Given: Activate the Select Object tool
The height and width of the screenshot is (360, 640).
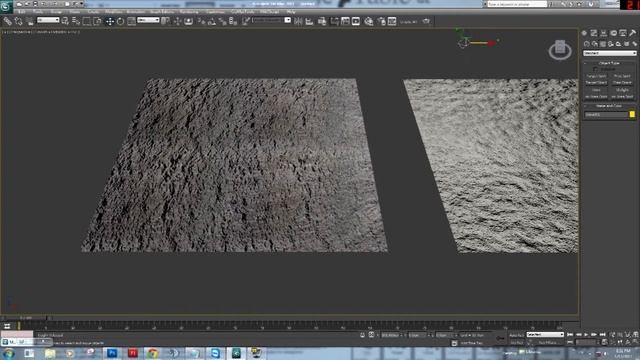Looking at the screenshot, I should pyautogui.click(x=65, y=21).
